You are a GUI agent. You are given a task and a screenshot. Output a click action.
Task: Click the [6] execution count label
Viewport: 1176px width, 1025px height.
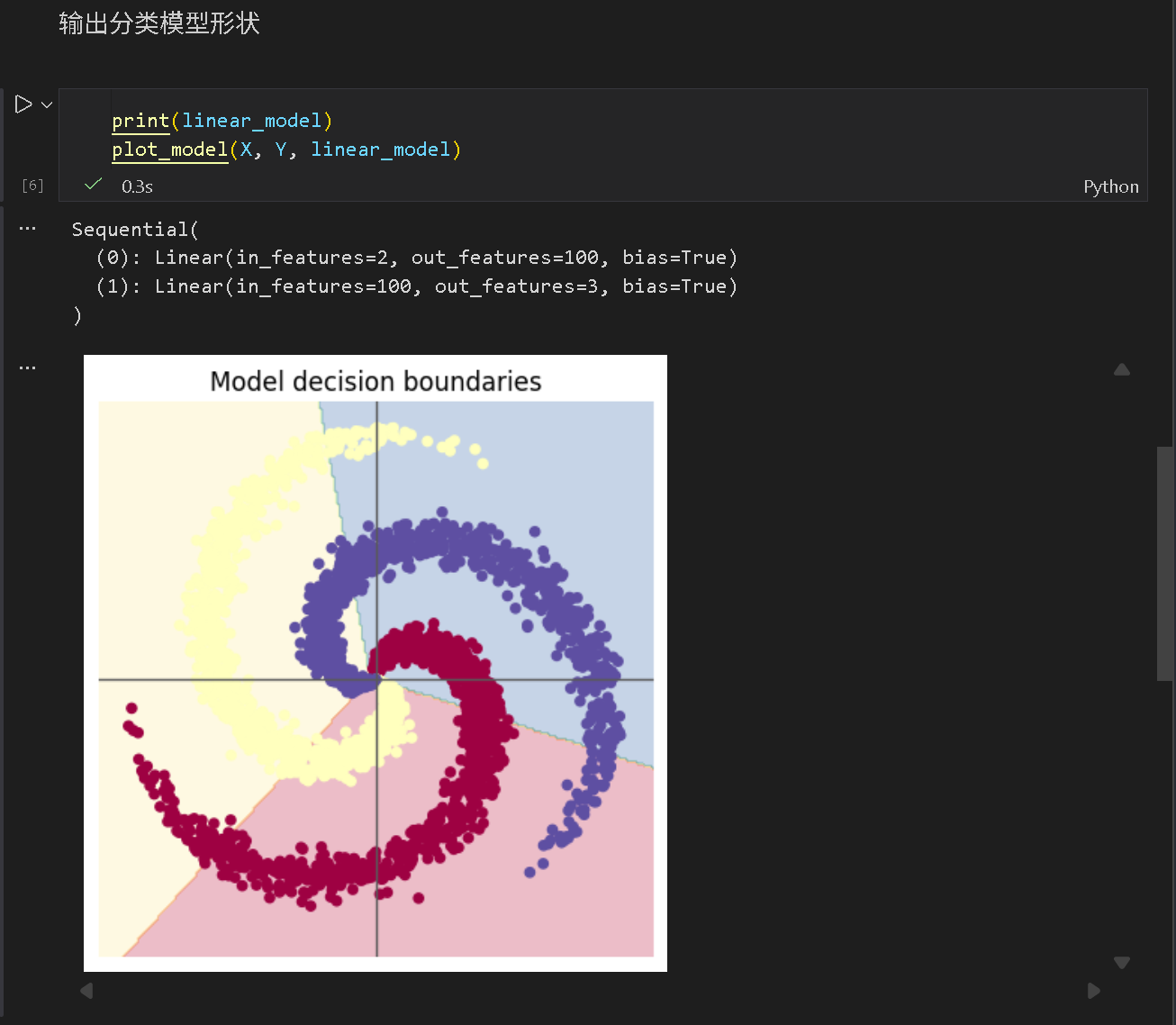point(32,186)
